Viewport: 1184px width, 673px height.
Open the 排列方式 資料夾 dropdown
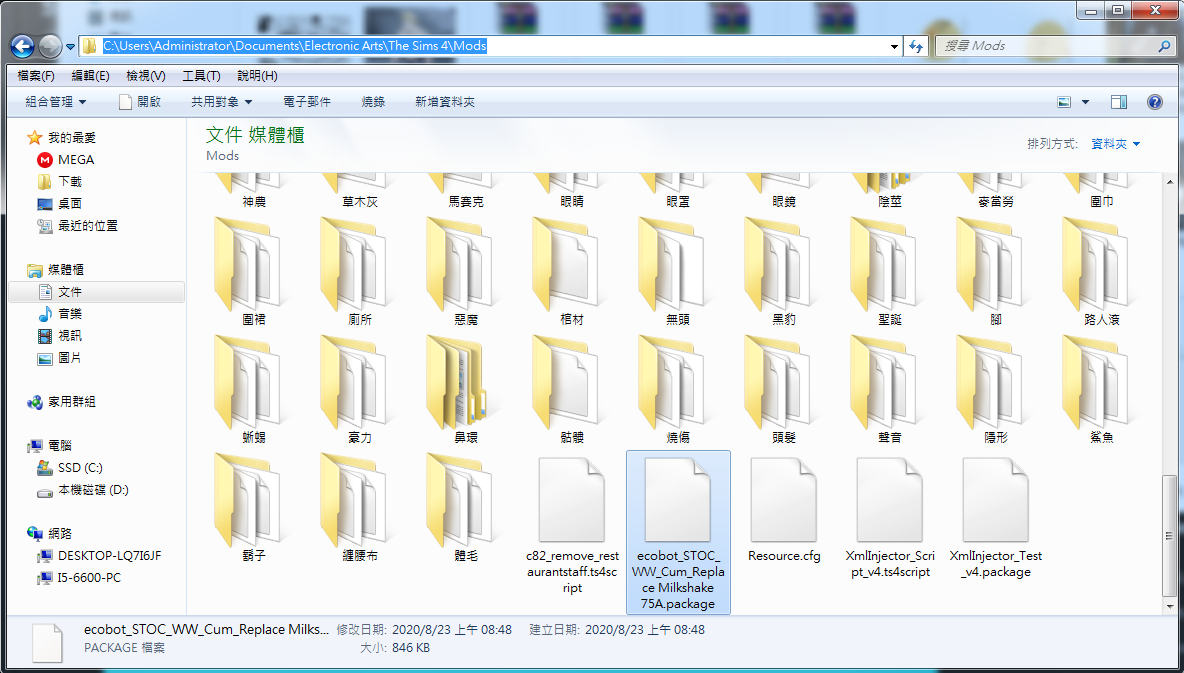pos(1115,144)
